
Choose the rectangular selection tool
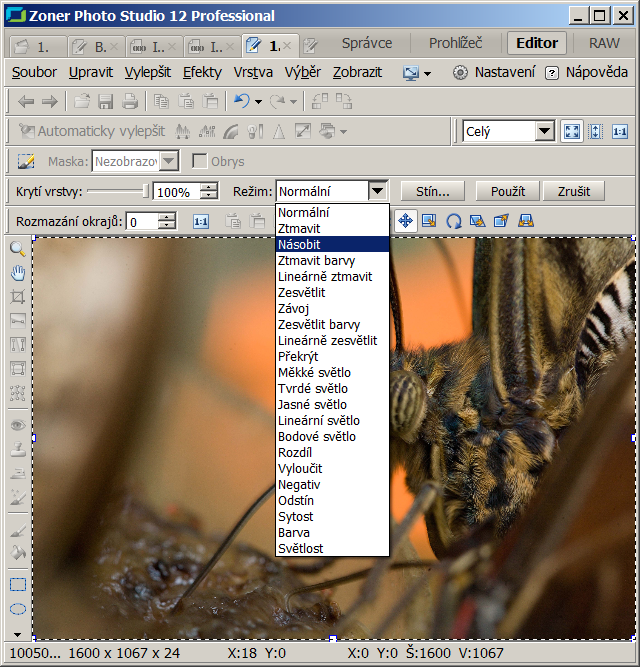17,585
